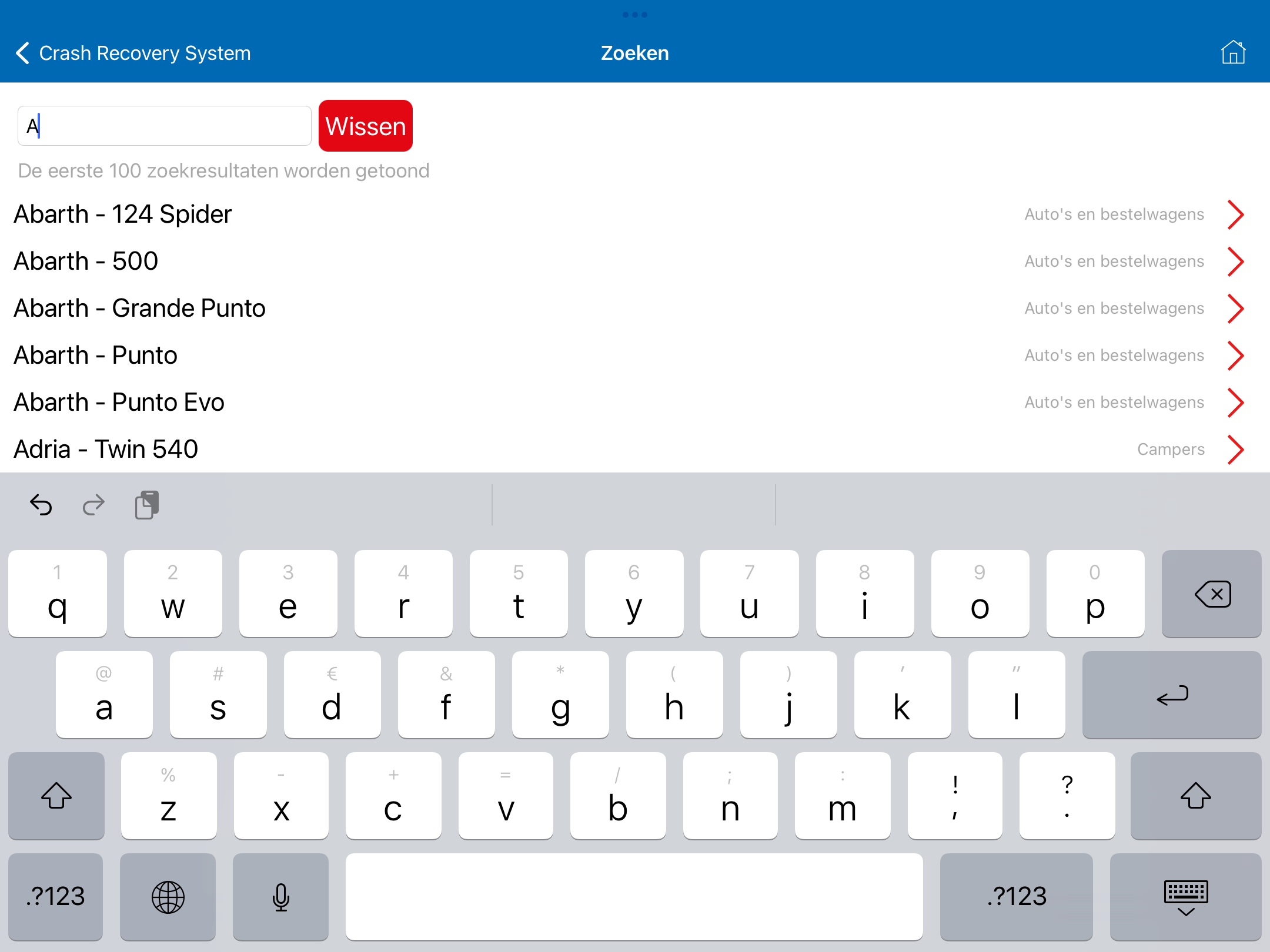
Task: Tap the a key
Action: pyautogui.click(x=104, y=695)
